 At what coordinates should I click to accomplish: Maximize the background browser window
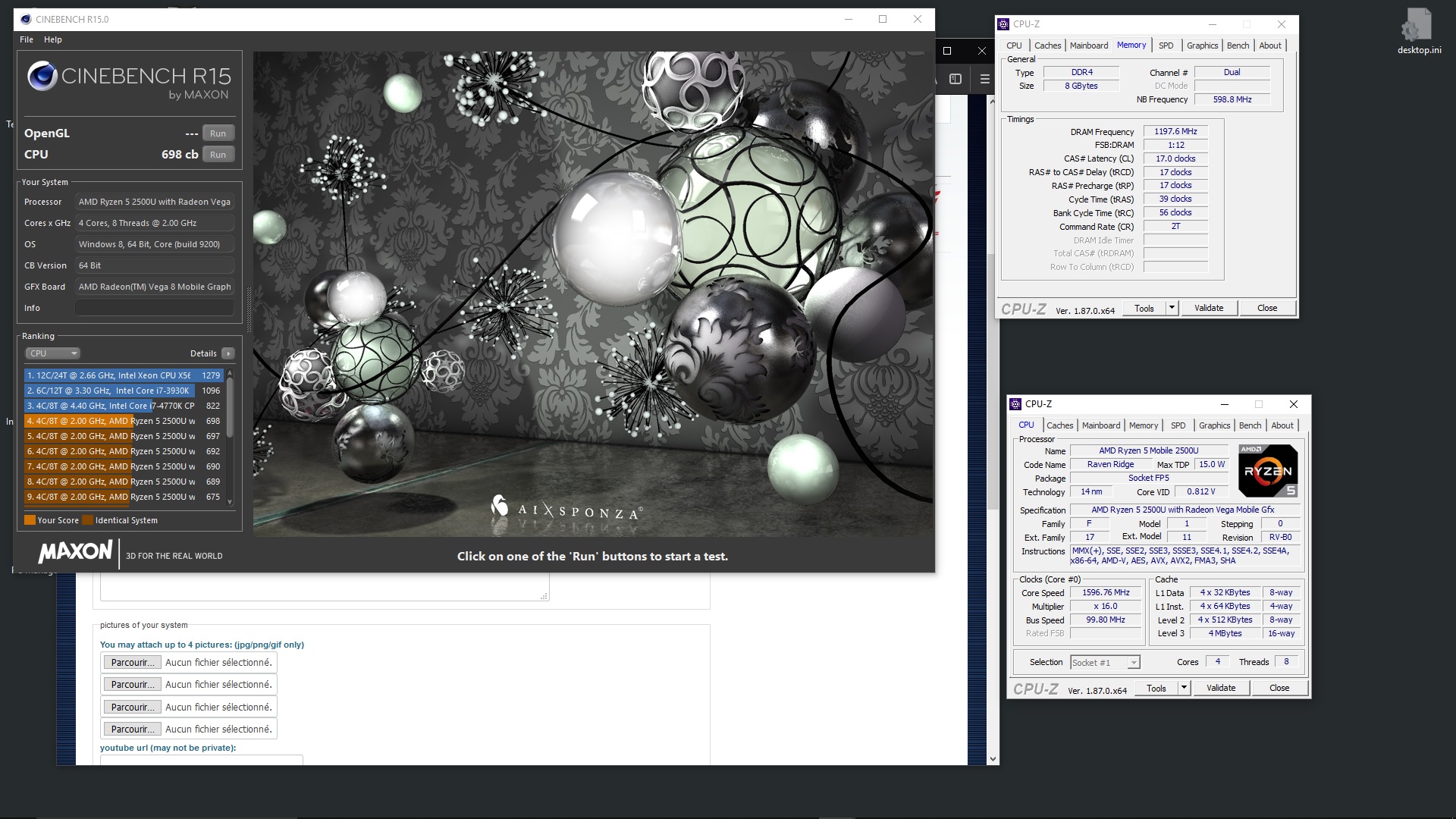tap(947, 51)
